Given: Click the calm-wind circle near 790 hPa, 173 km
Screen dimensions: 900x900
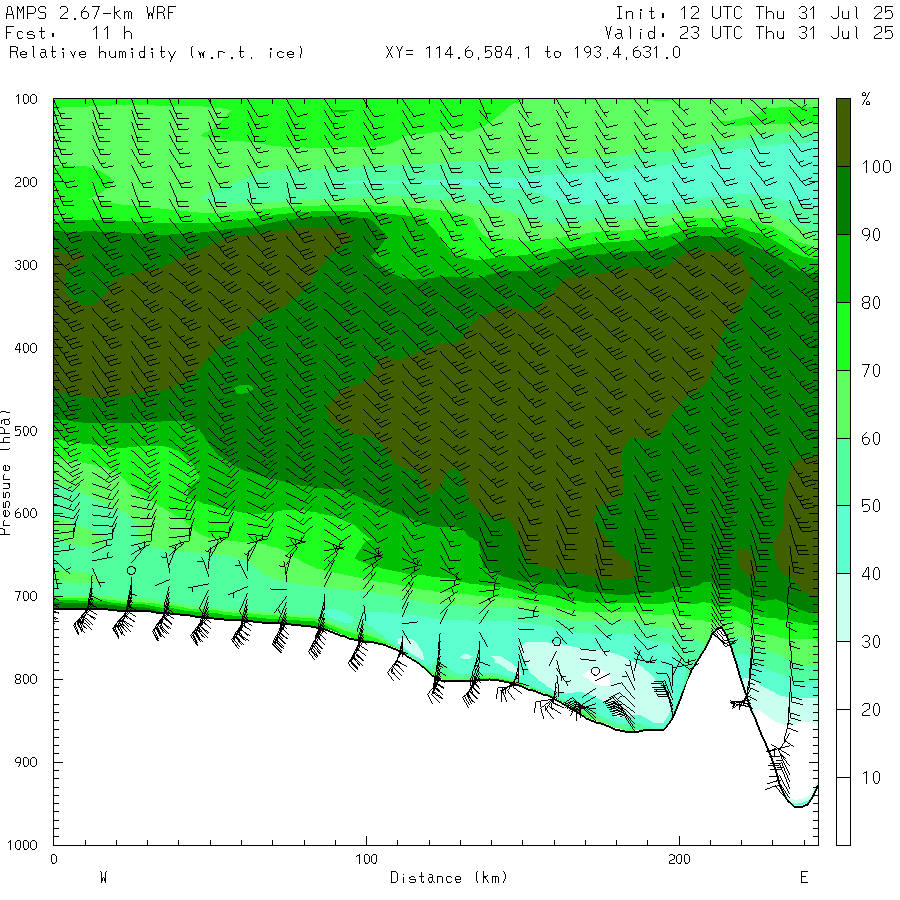Looking at the screenshot, I should coord(595,672).
